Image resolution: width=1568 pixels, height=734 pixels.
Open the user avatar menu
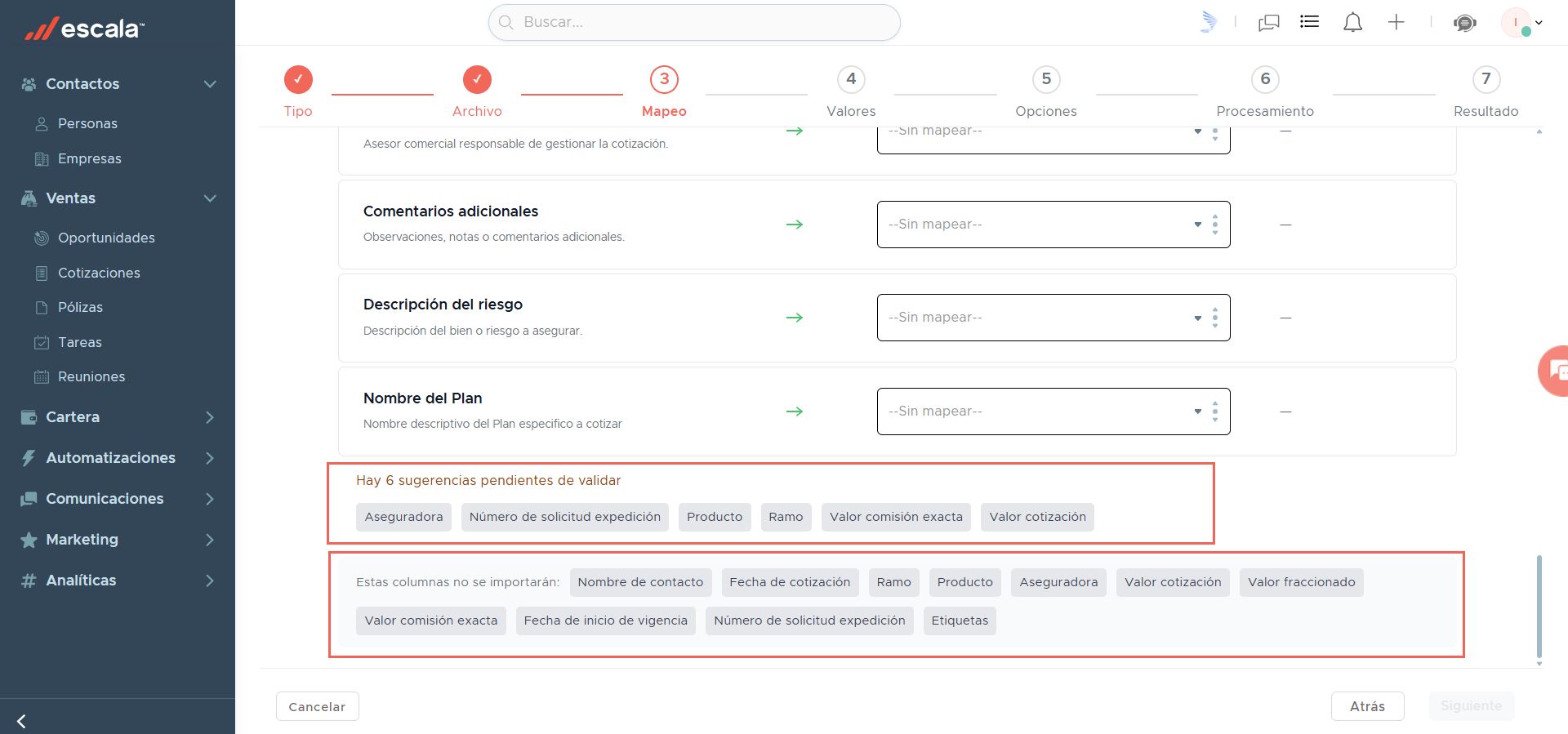click(x=1521, y=23)
